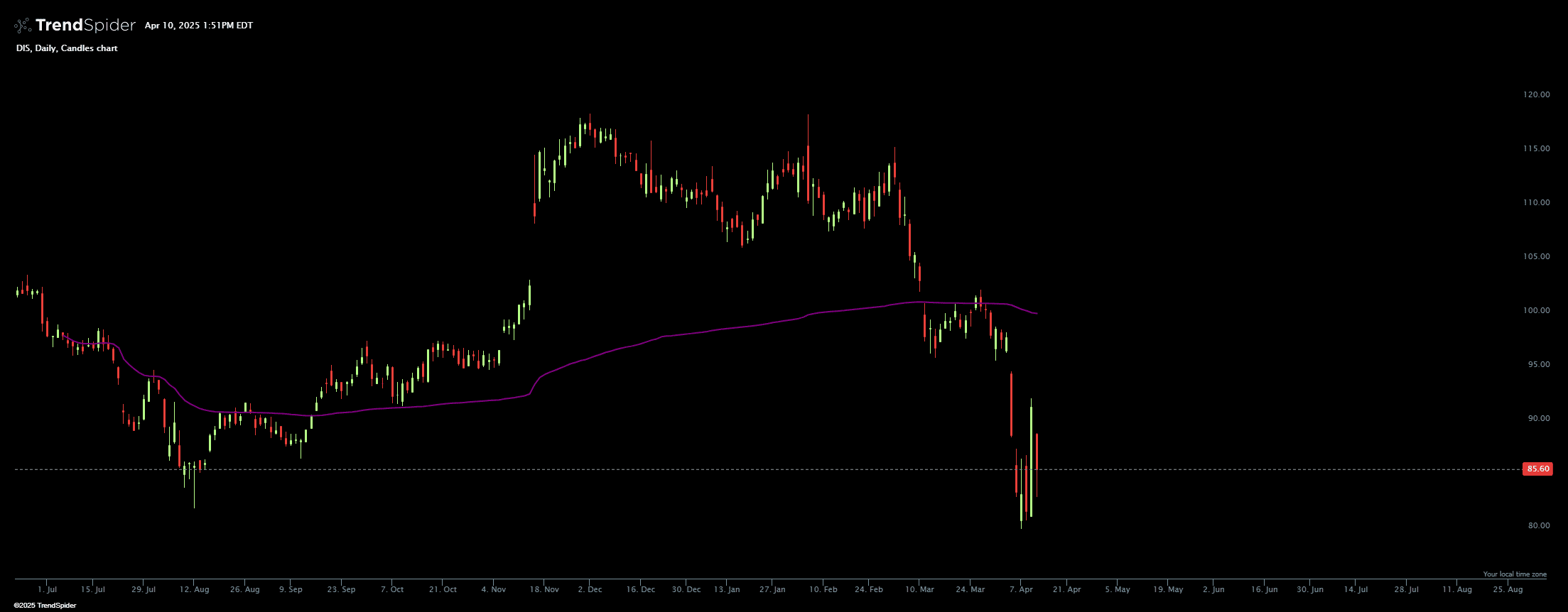The height and width of the screenshot is (612, 1568).
Task: Click the 95.00 price axis label
Action: coord(1538,364)
